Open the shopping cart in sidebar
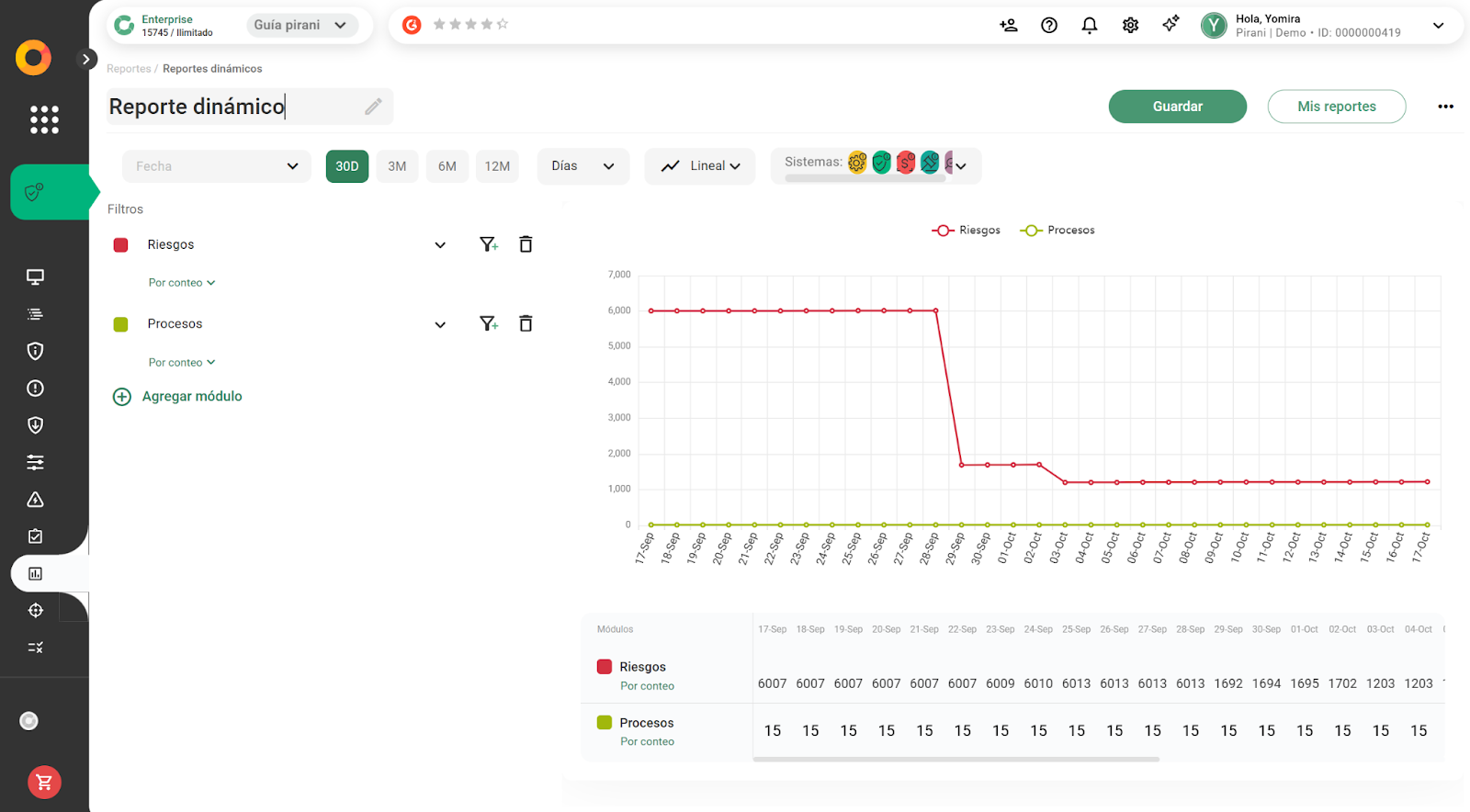 [x=44, y=783]
